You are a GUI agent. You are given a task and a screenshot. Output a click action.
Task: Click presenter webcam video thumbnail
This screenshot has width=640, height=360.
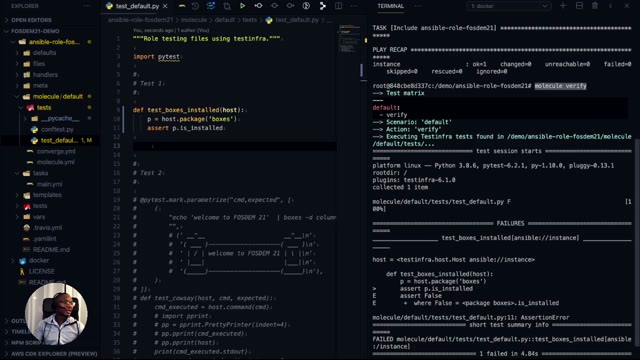(x=56, y=313)
